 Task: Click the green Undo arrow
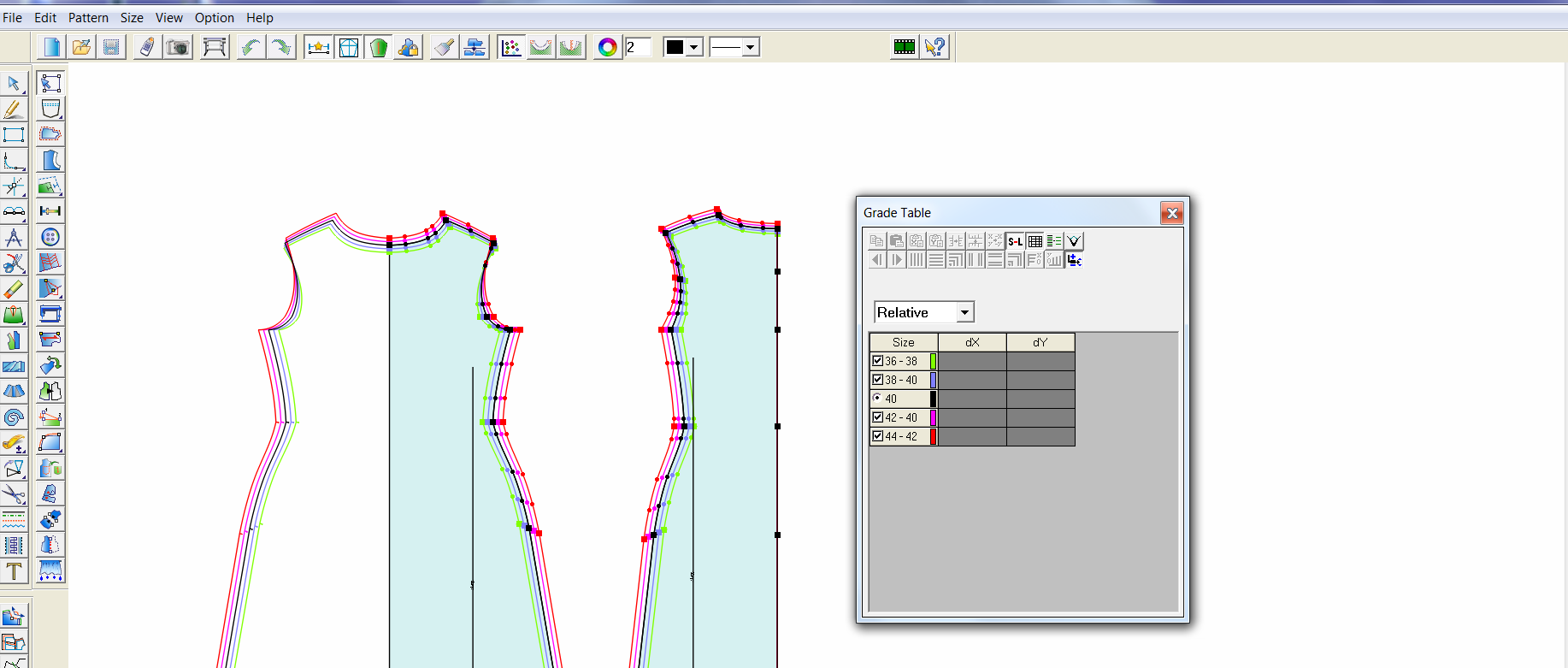[x=250, y=47]
